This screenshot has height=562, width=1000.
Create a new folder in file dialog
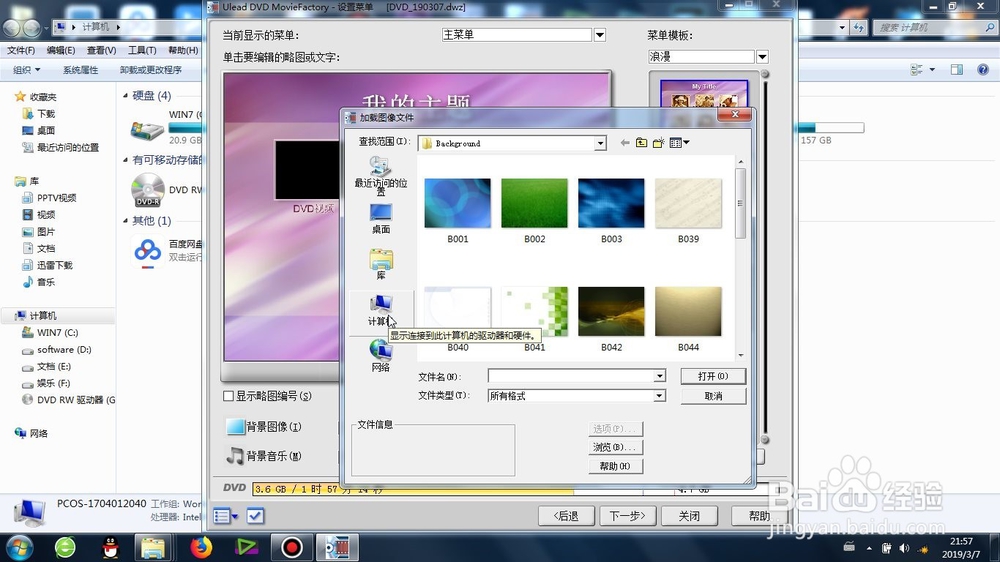coord(659,143)
